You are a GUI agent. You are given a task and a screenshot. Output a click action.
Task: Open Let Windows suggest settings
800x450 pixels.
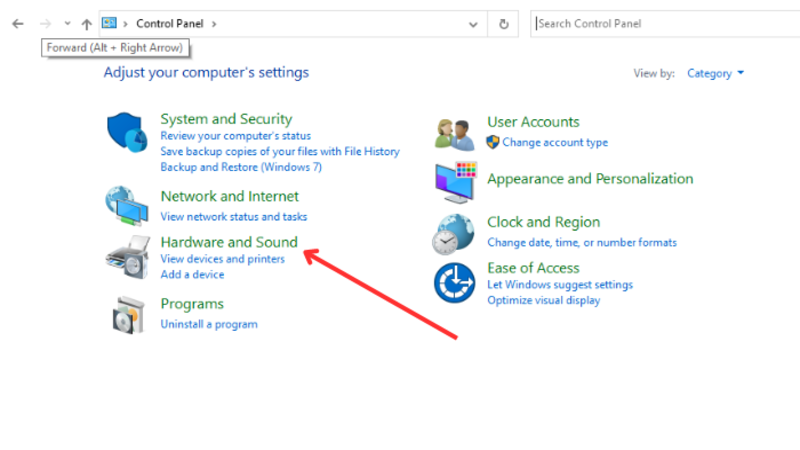560,285
